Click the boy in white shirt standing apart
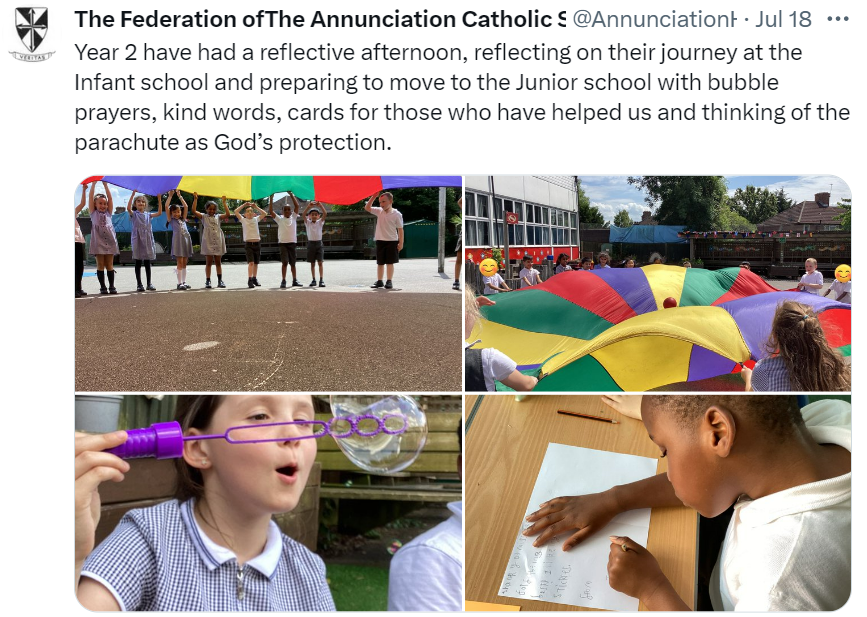Viewport: 867px width, 617px height. coord(386,239)
